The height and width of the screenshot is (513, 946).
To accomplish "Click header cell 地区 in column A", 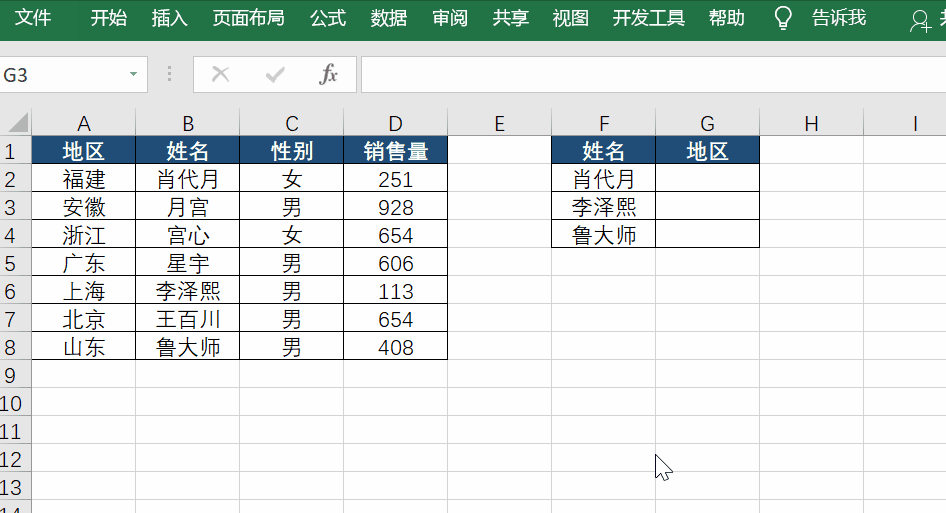I will pyautogui.click(x=84, y=150).
